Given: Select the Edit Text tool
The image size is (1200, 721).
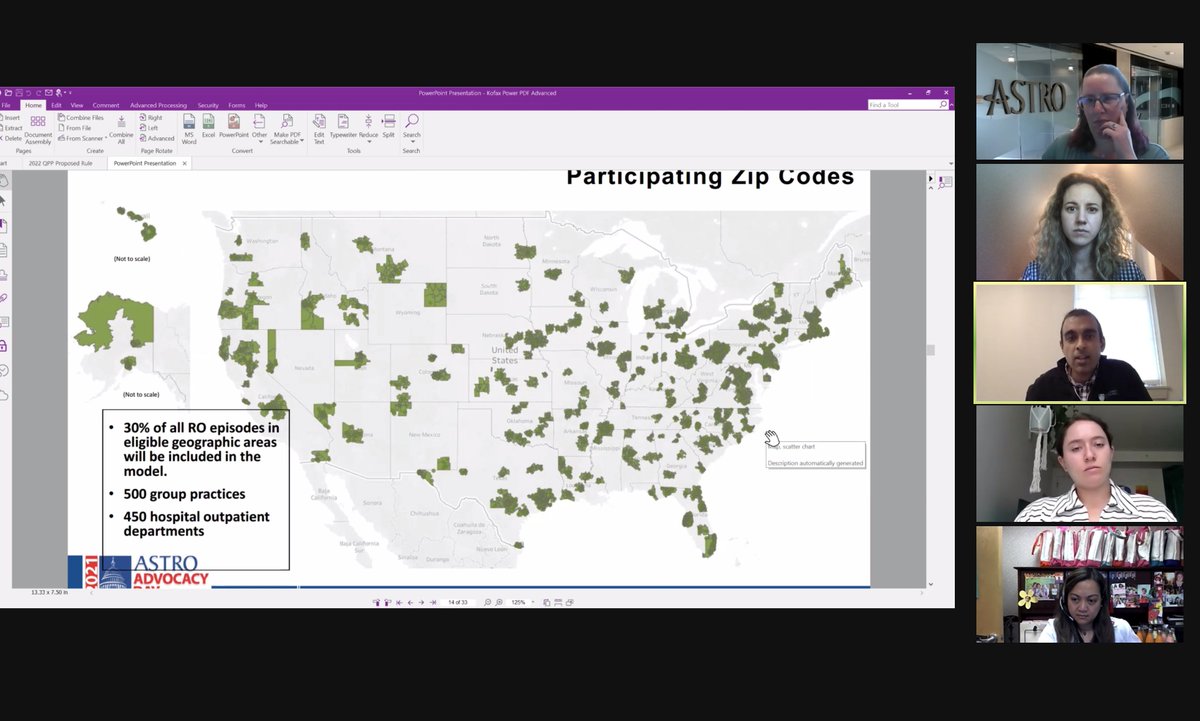Looking at the screenshot, I should [319, 129].
